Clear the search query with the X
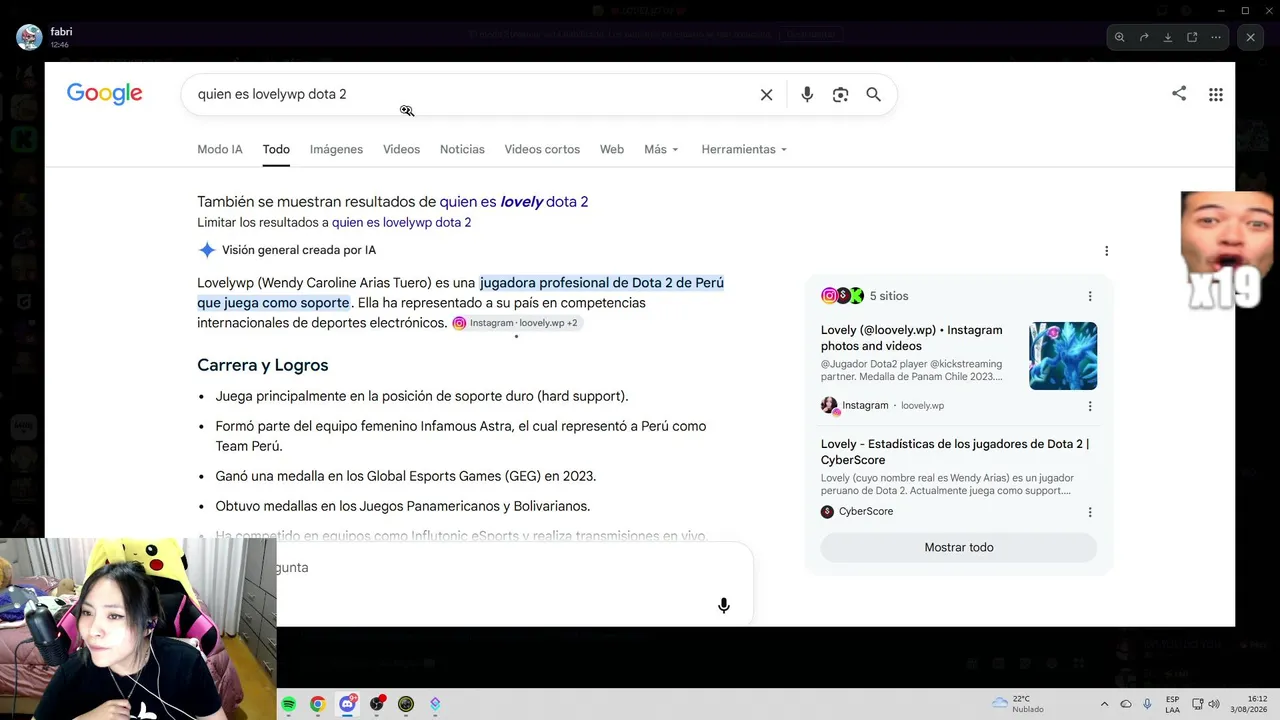Image resolution: width=1280 pixels, height=720 pixels. pos(767,95)
